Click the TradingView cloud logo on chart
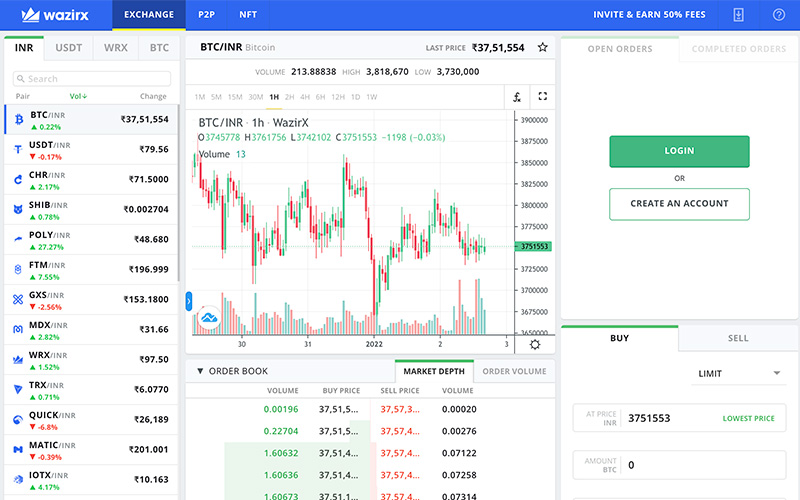Screen dimensions: 800x500 click(209, 318)
